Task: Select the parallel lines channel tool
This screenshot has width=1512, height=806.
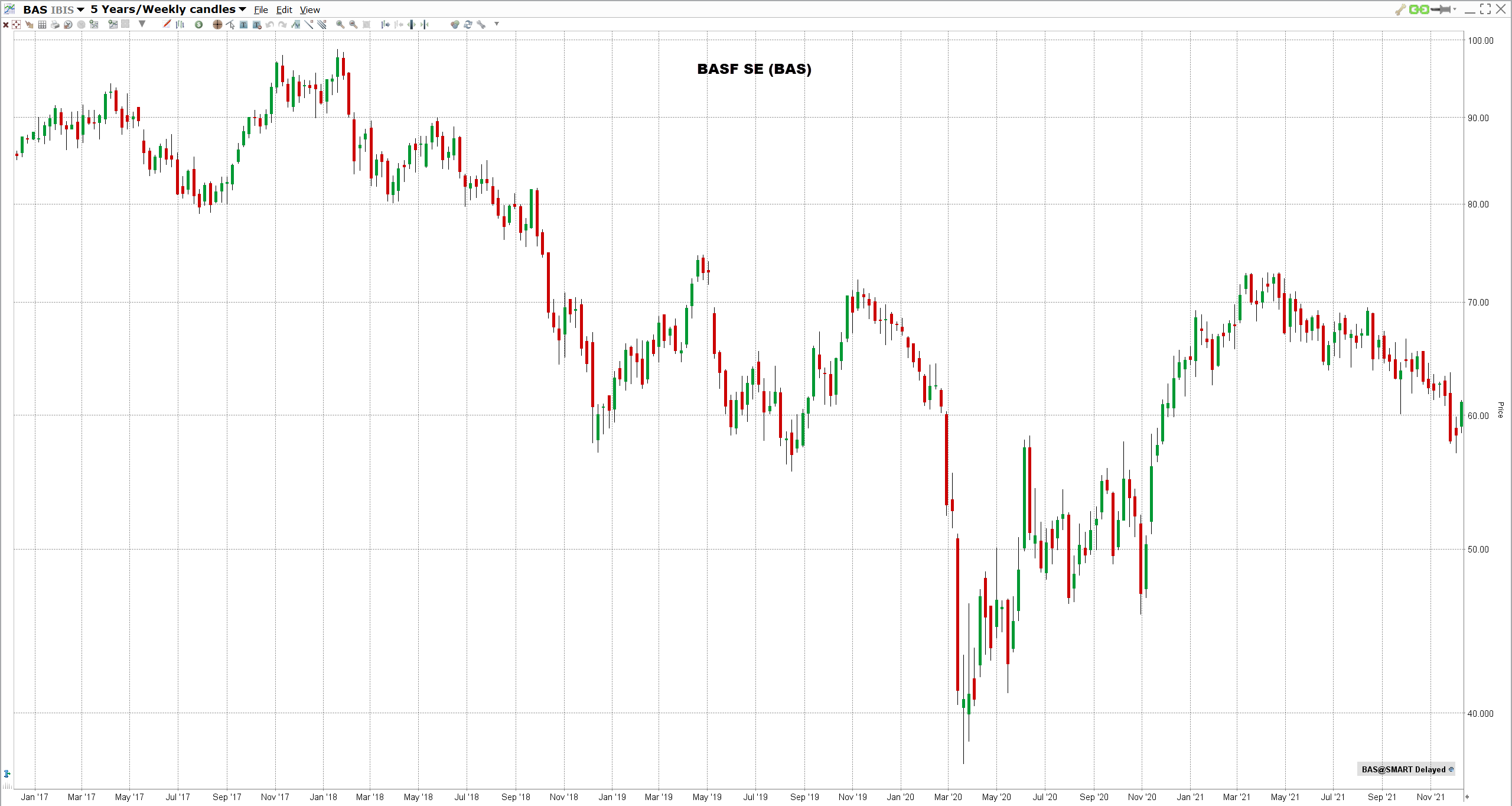Action: point(322,24)
